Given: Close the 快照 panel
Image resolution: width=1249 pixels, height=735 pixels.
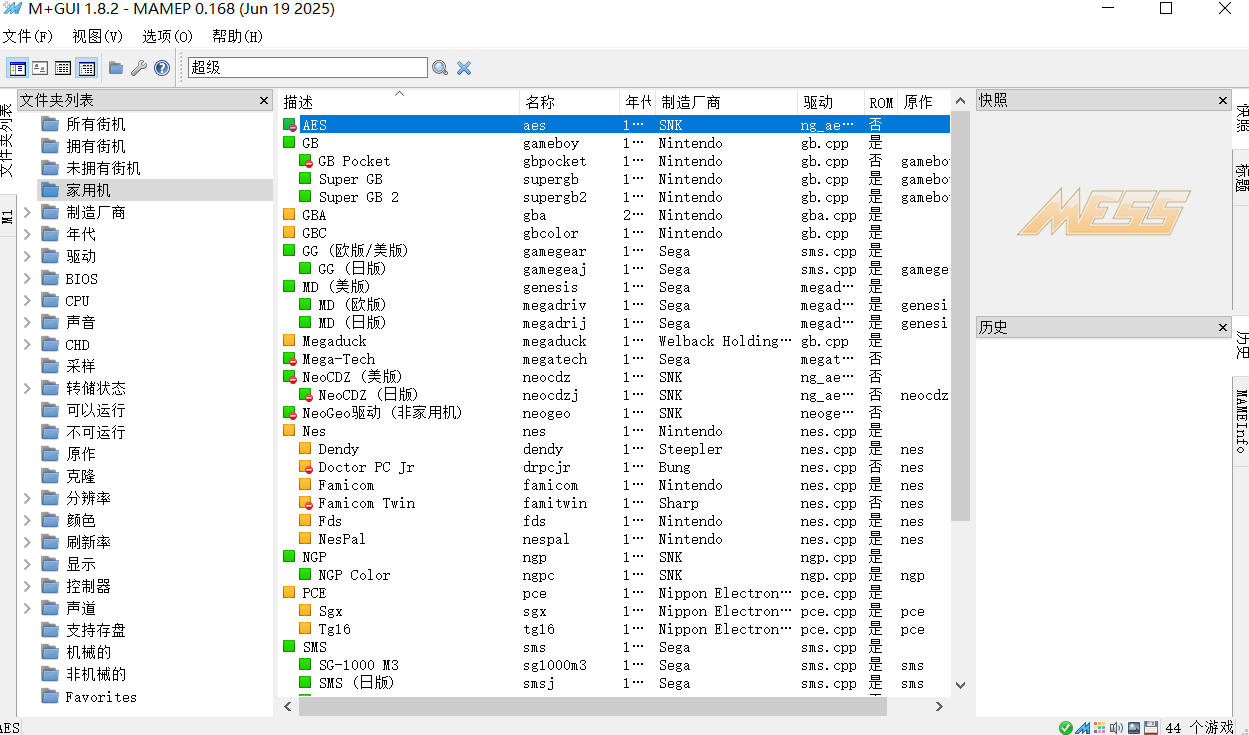Looking at the screenshot, I should click(1223, 100).
